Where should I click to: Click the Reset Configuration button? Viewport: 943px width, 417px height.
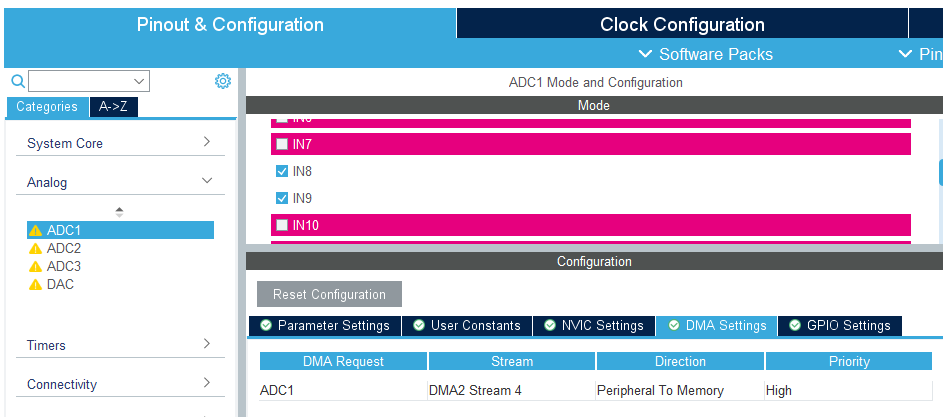pyautogui.click(x=329, y=294)
